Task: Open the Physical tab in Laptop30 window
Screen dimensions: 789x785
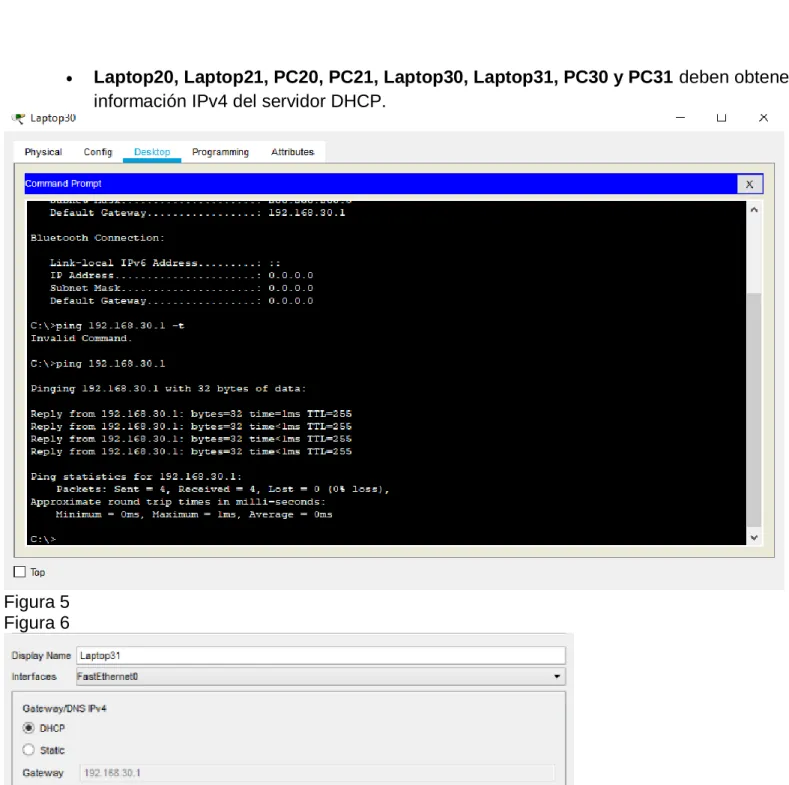Action: (43, 152)
